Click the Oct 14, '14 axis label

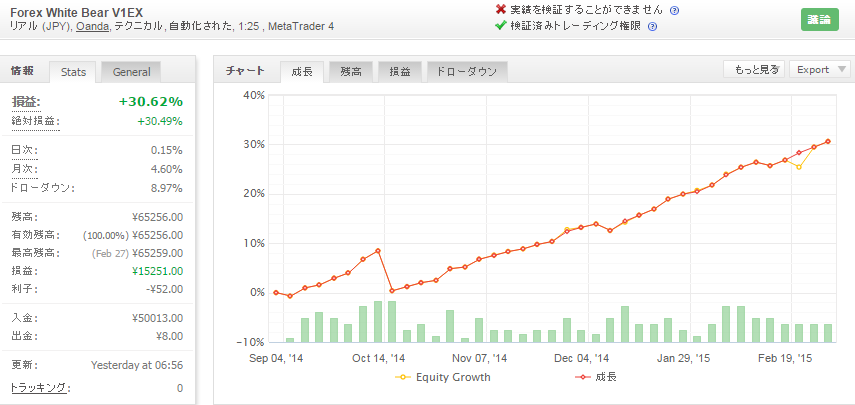378,358
